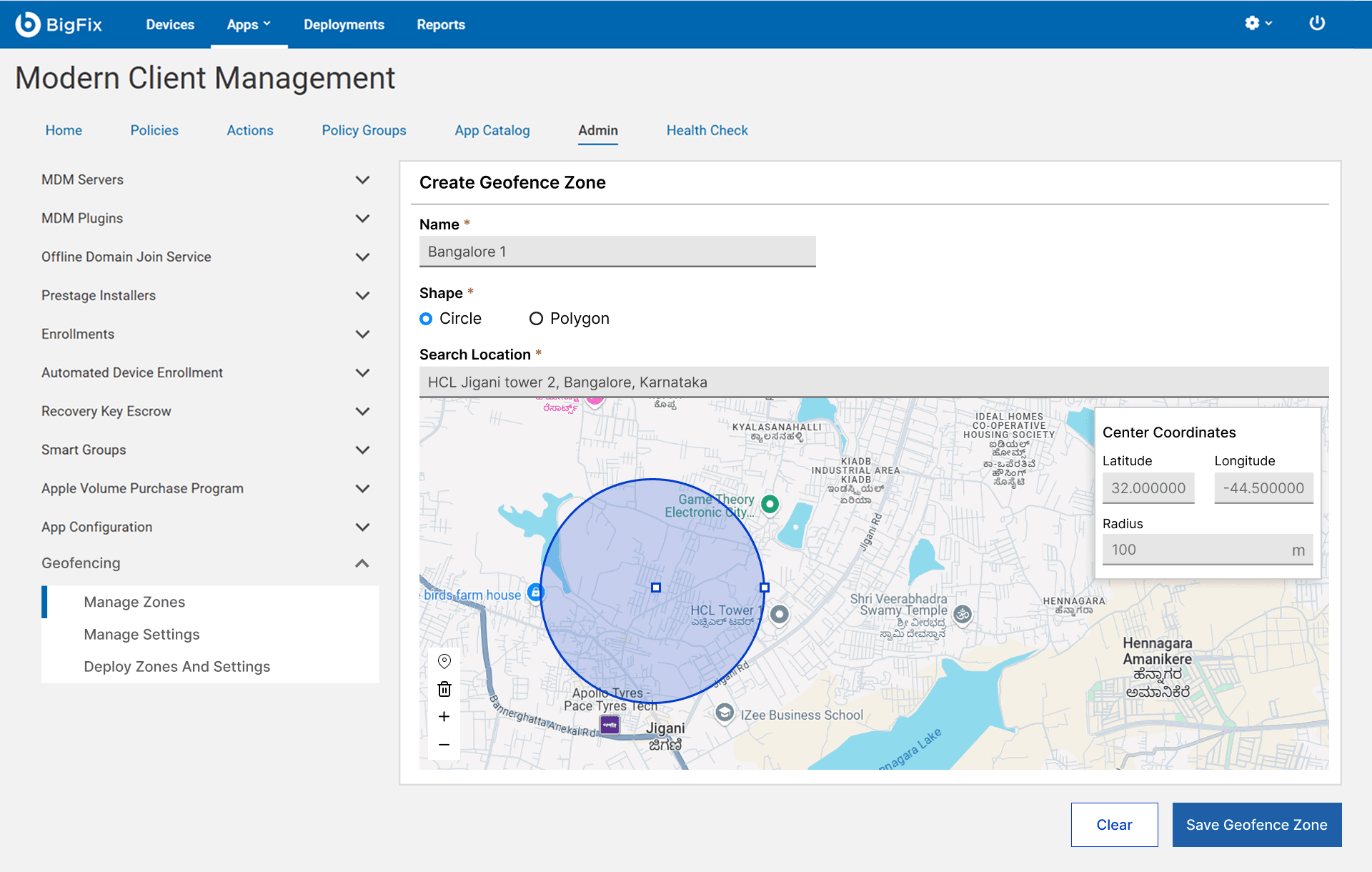Switch to the Home tab

64,130
